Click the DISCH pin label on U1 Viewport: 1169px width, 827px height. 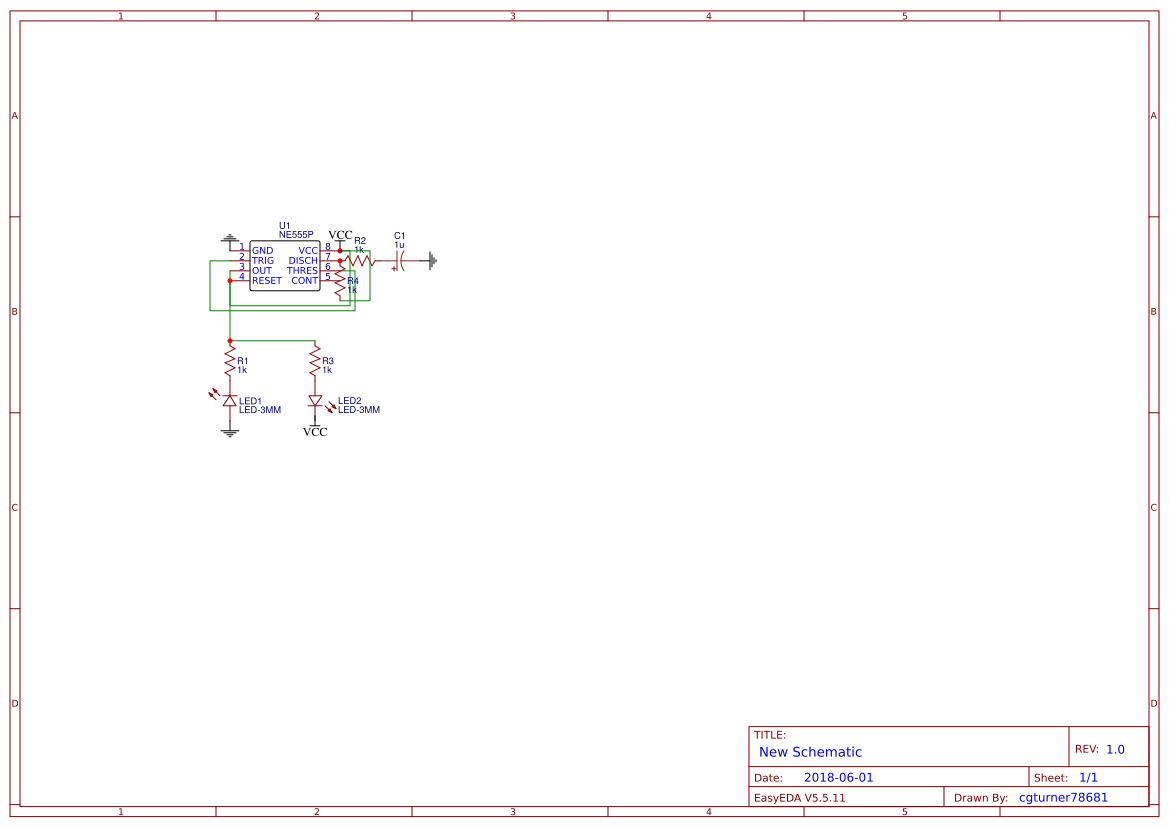pyautogui.click(x=303, y=260)
